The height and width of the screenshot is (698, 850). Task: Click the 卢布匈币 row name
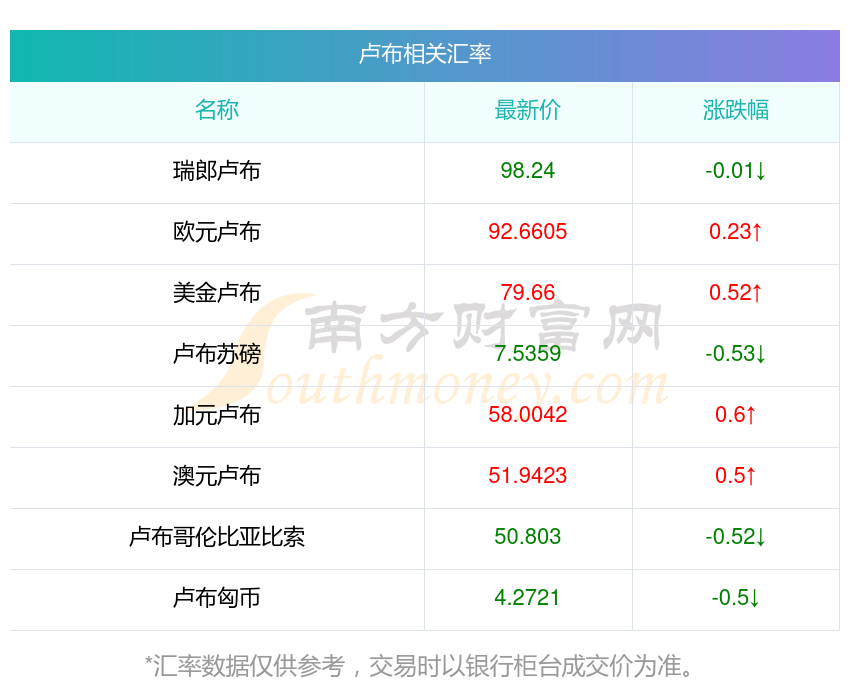click(217, 598)
